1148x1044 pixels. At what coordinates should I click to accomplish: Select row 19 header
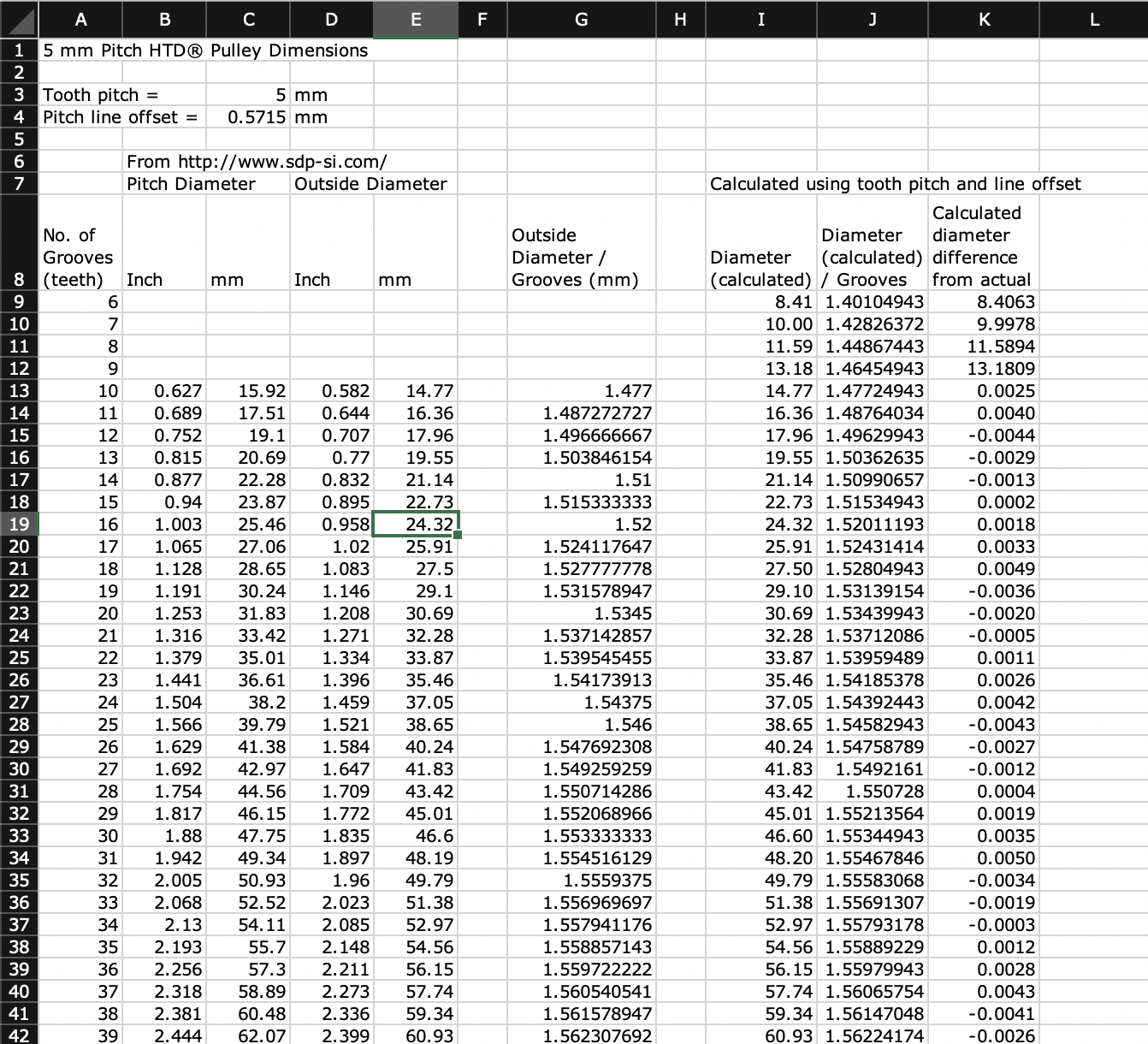tap(19, 524)
